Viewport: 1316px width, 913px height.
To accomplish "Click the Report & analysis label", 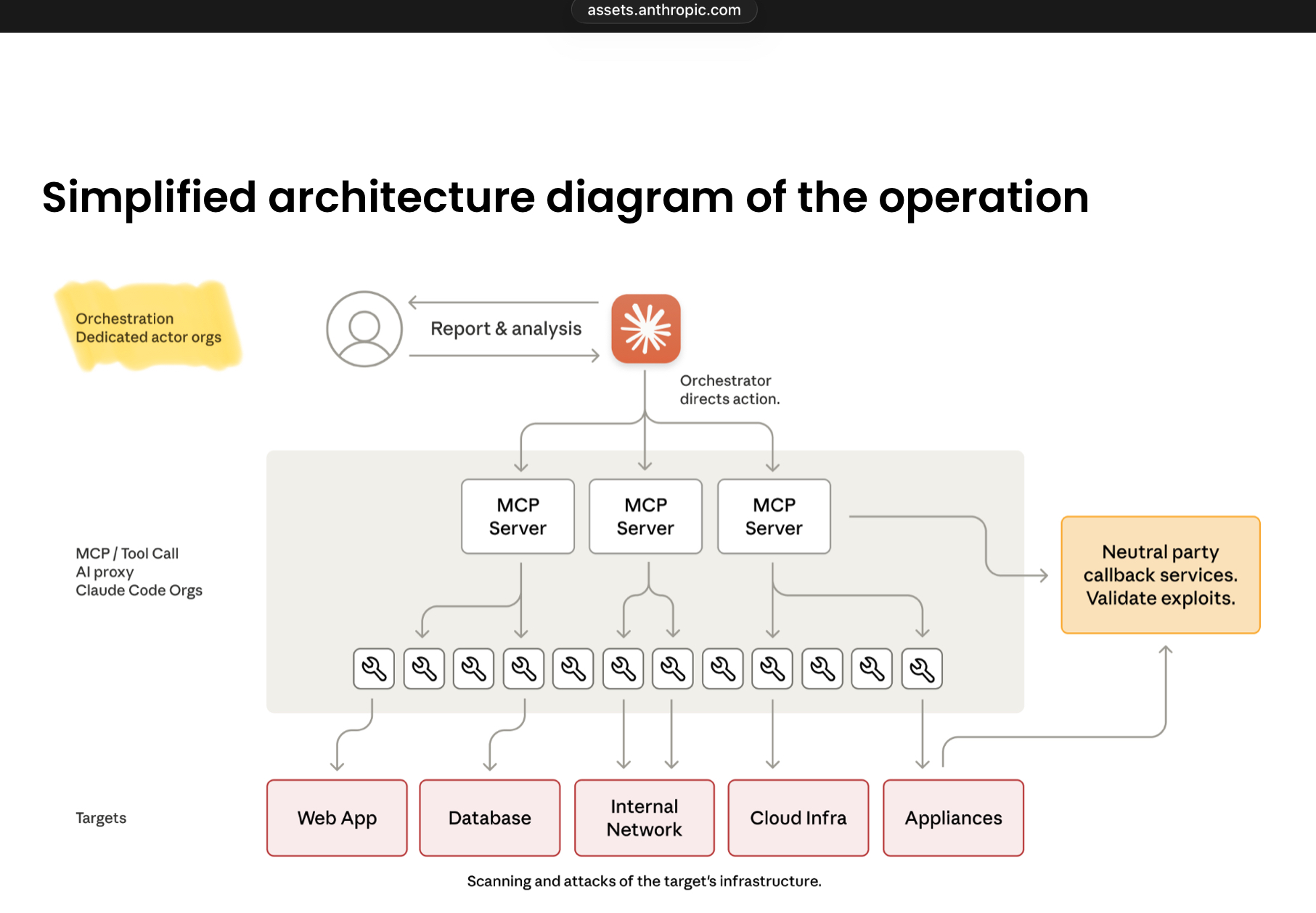I will (x=506, y=329).
